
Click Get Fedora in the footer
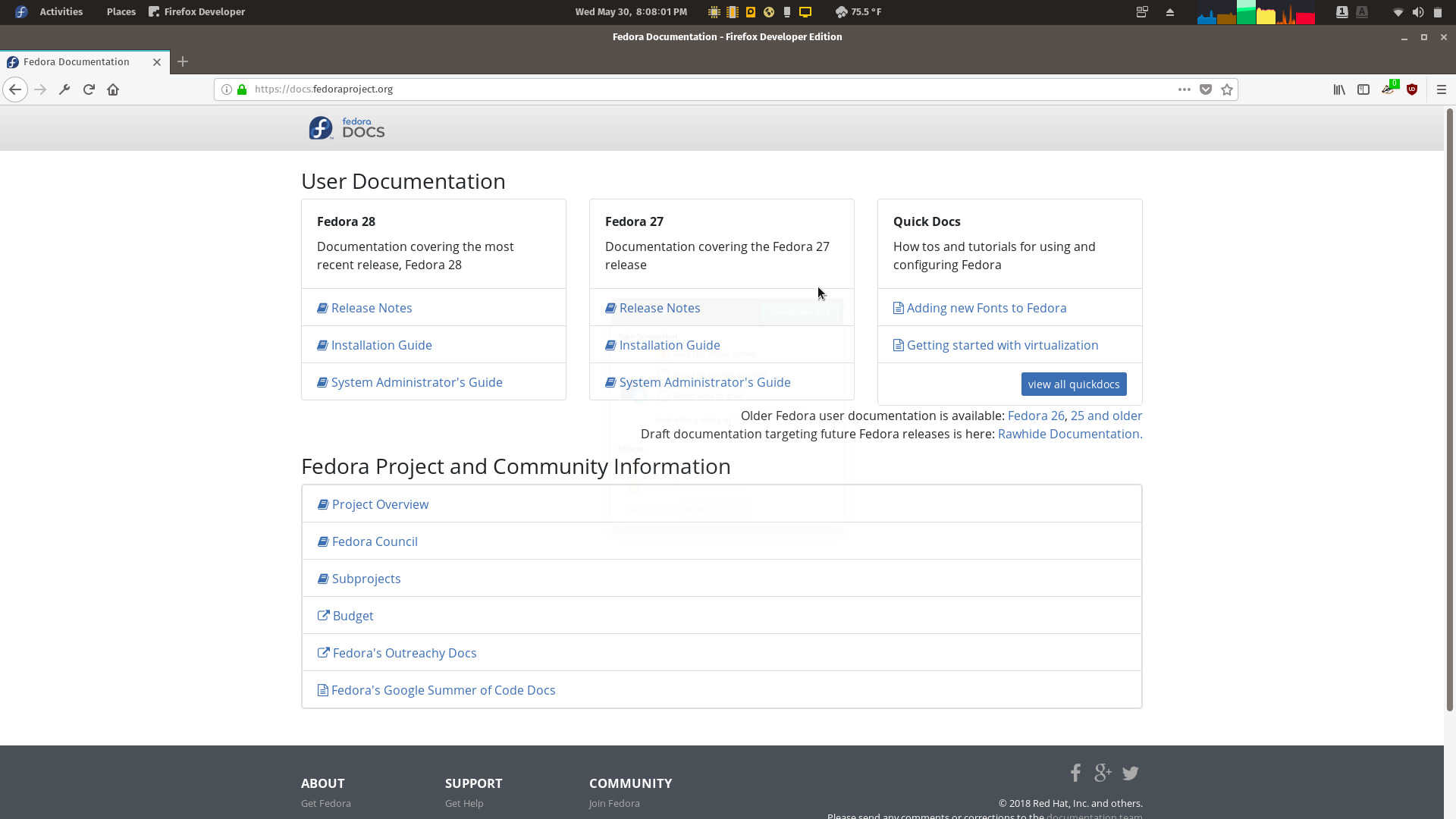click(326, 803)
